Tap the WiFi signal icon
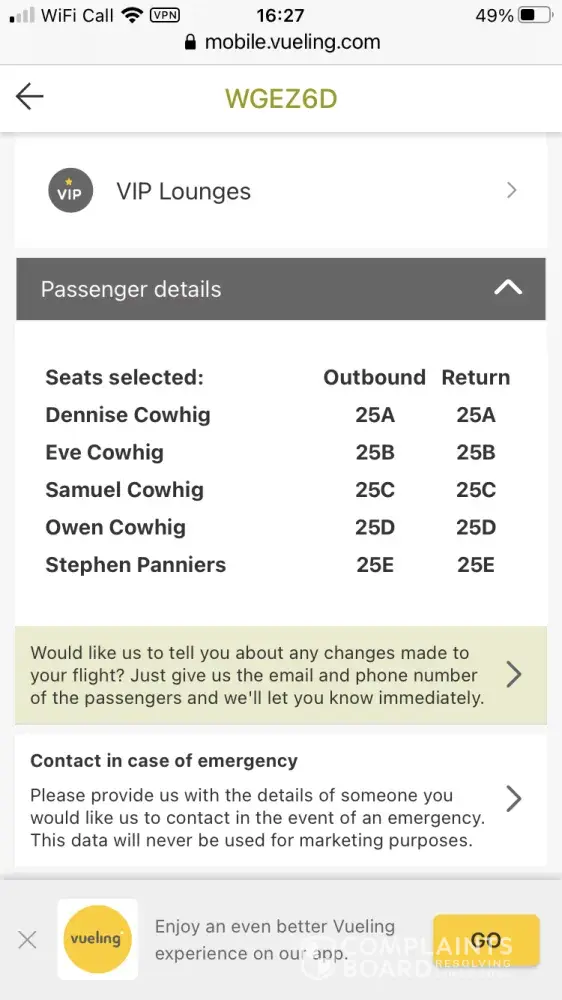Viewport: 562px width, 1000px height. [x=133, y=15]
